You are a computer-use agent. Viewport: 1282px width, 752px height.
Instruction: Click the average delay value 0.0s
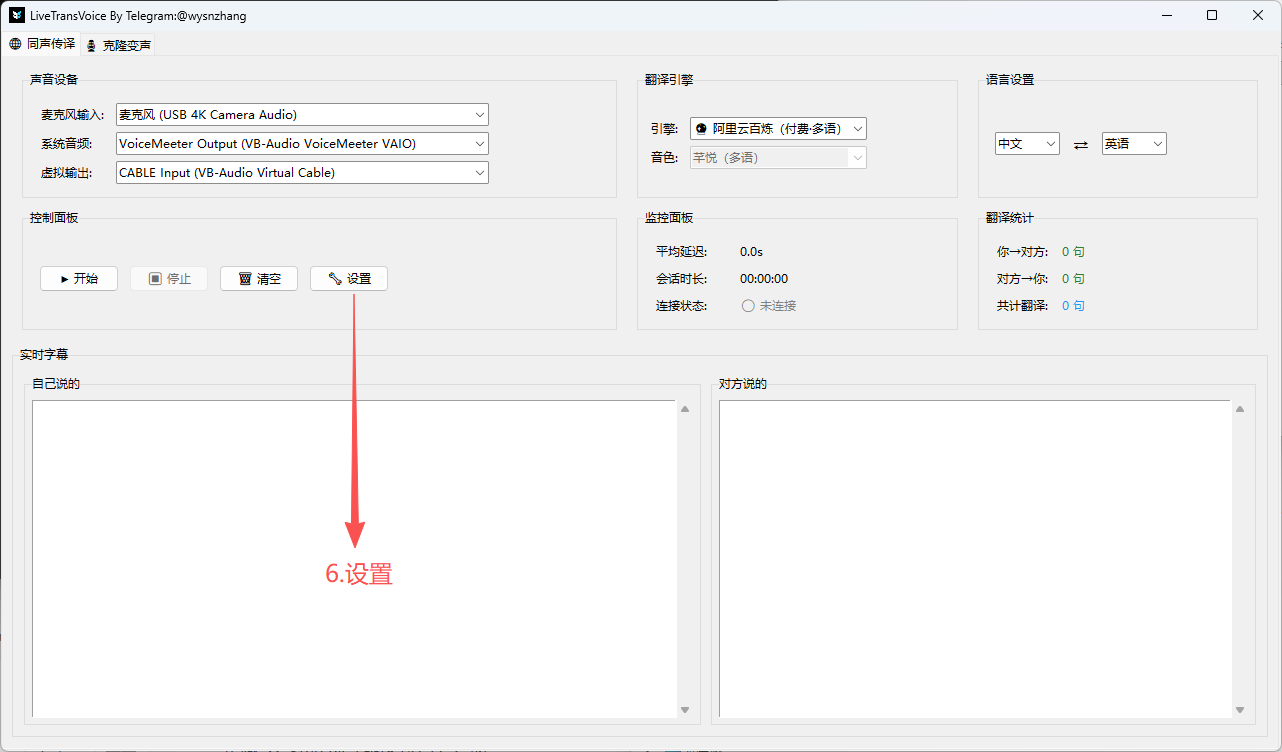pos(751,252)
